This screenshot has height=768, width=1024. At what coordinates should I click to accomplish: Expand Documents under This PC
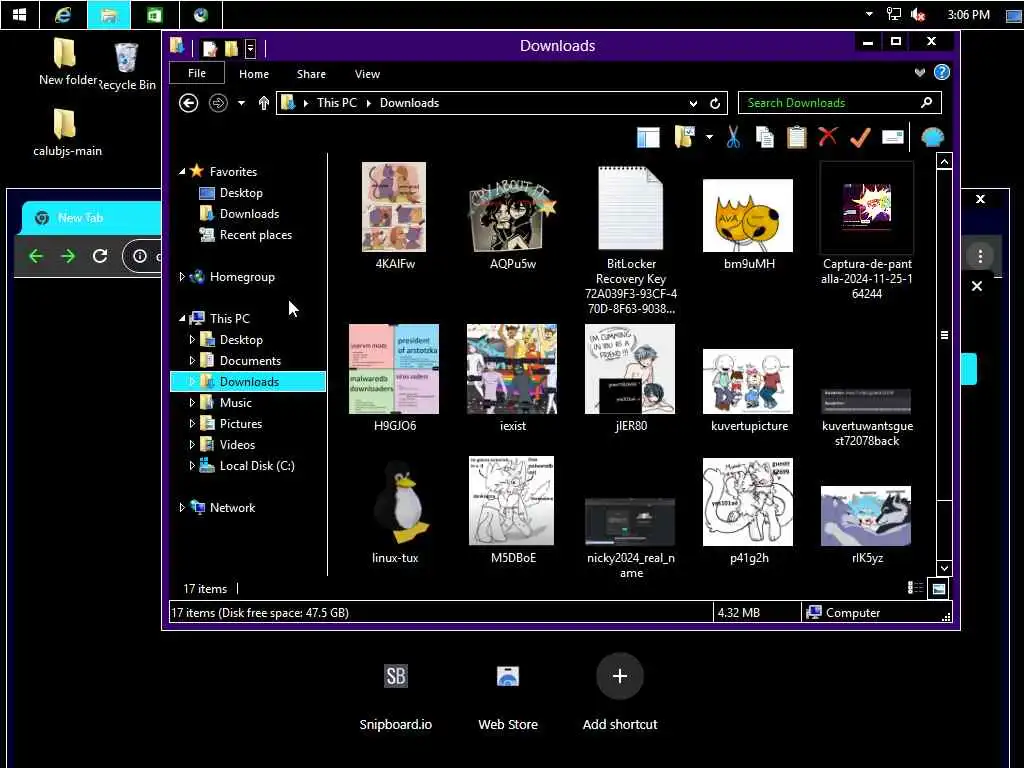click(192, 360)
